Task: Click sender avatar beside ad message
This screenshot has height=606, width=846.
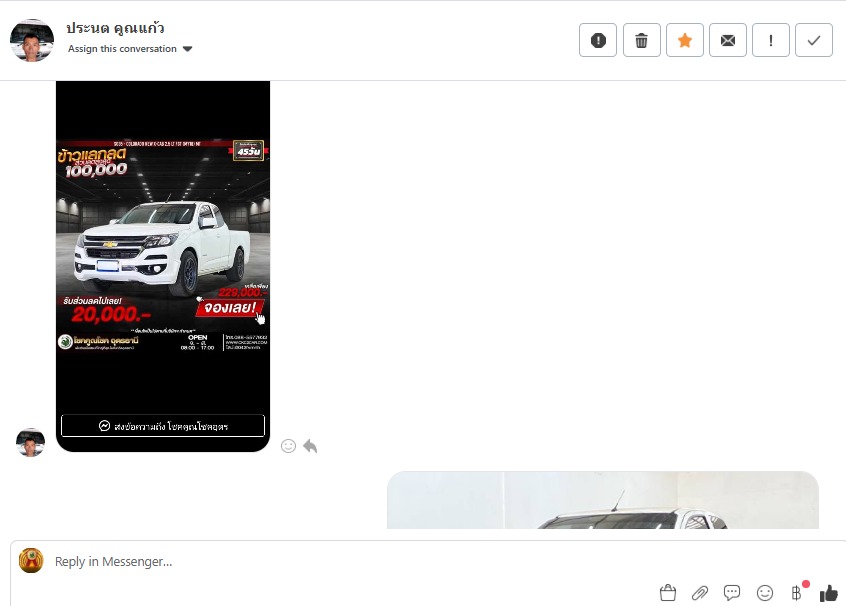Action: pos(31,442)
